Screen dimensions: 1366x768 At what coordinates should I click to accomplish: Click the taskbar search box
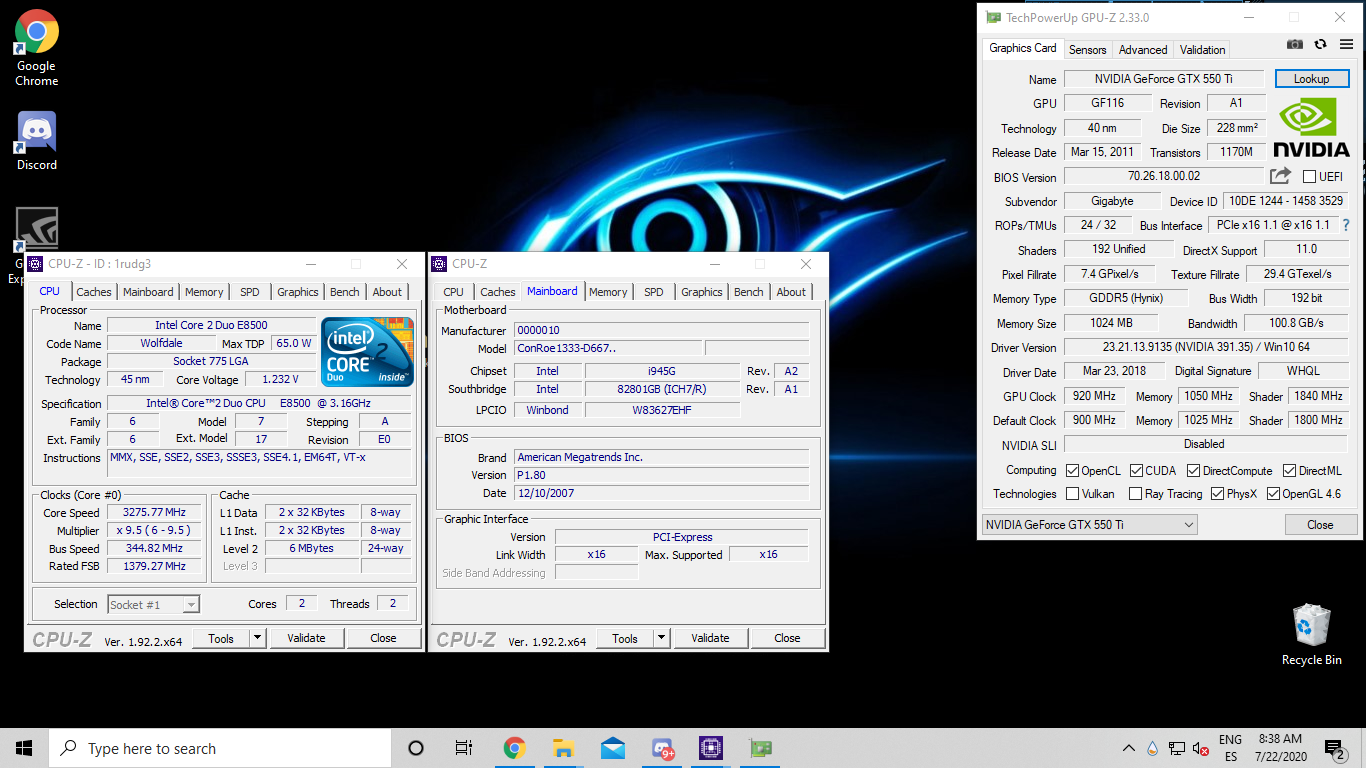220,748
